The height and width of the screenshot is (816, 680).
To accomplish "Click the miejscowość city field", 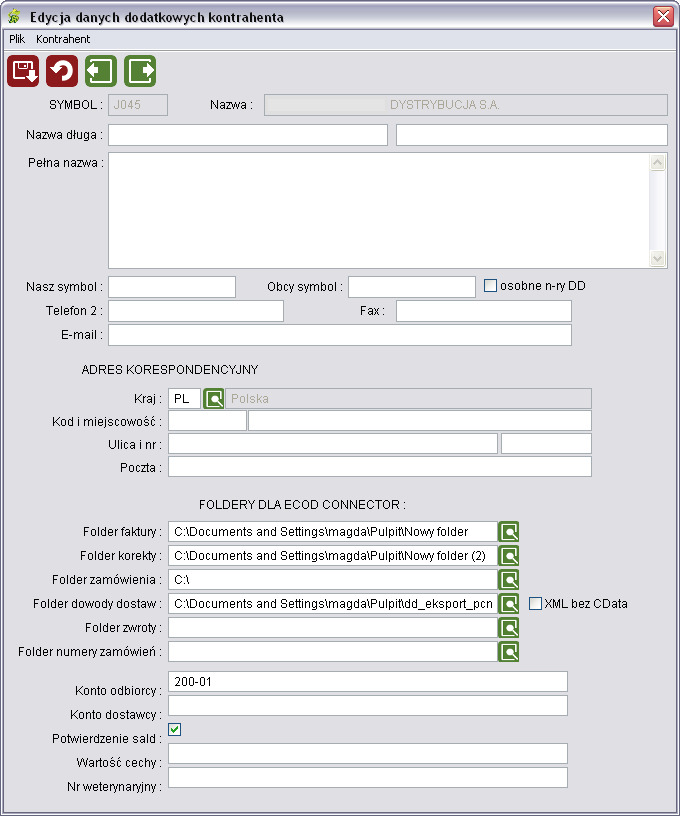I will [420, 420].
